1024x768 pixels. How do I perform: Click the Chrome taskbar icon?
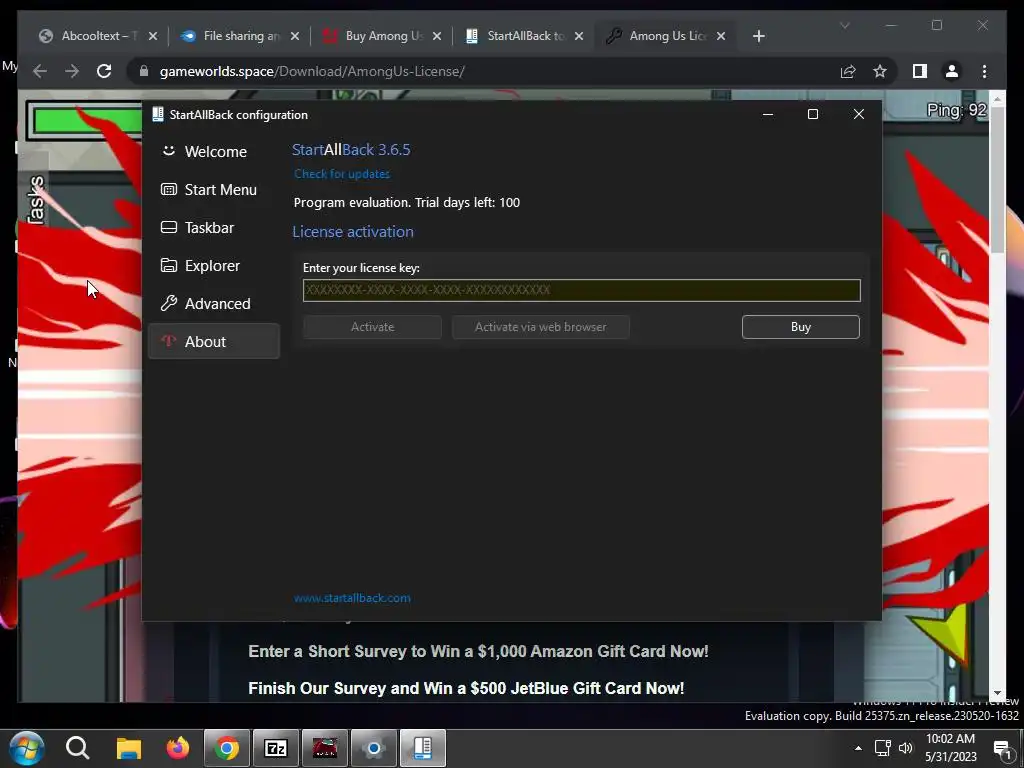(227, 748)
